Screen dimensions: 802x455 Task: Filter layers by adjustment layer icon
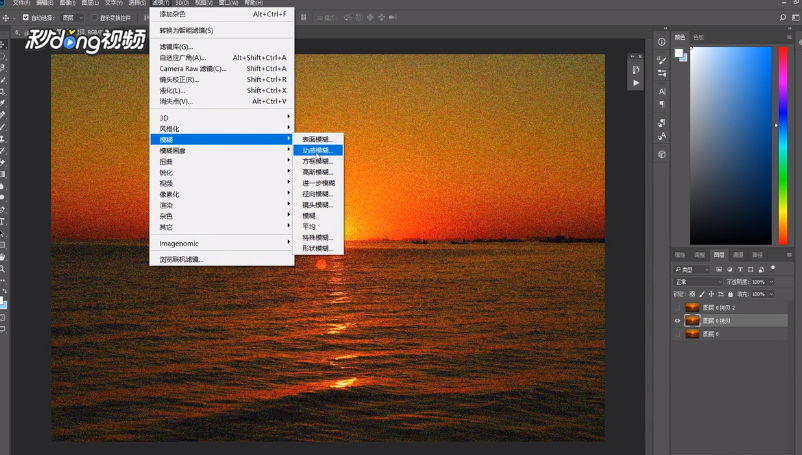click(729, 269)
